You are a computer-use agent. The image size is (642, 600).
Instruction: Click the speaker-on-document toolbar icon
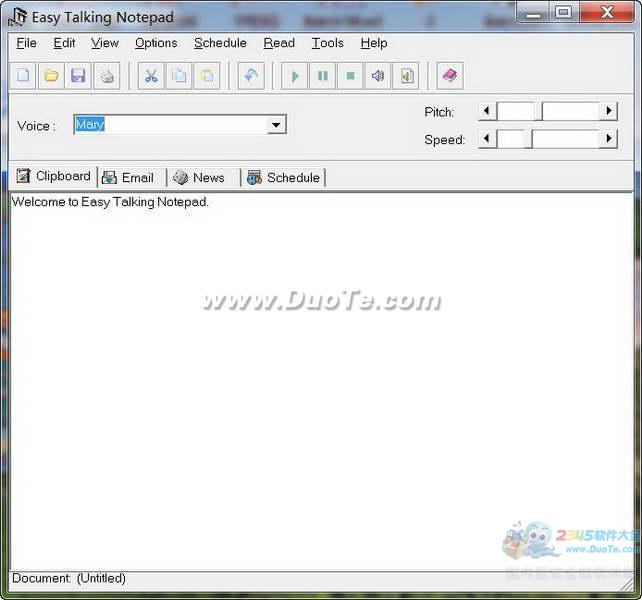[406, 76]
